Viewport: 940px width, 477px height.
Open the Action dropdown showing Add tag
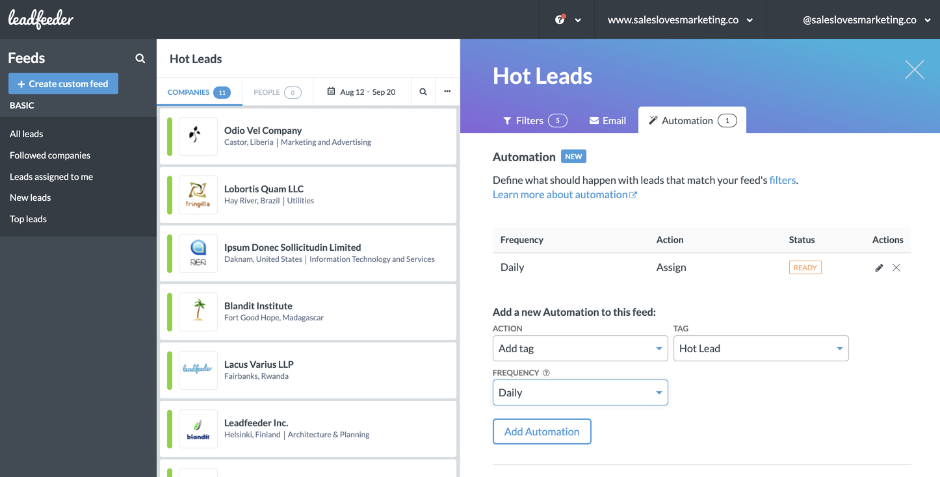click(580, 348)
